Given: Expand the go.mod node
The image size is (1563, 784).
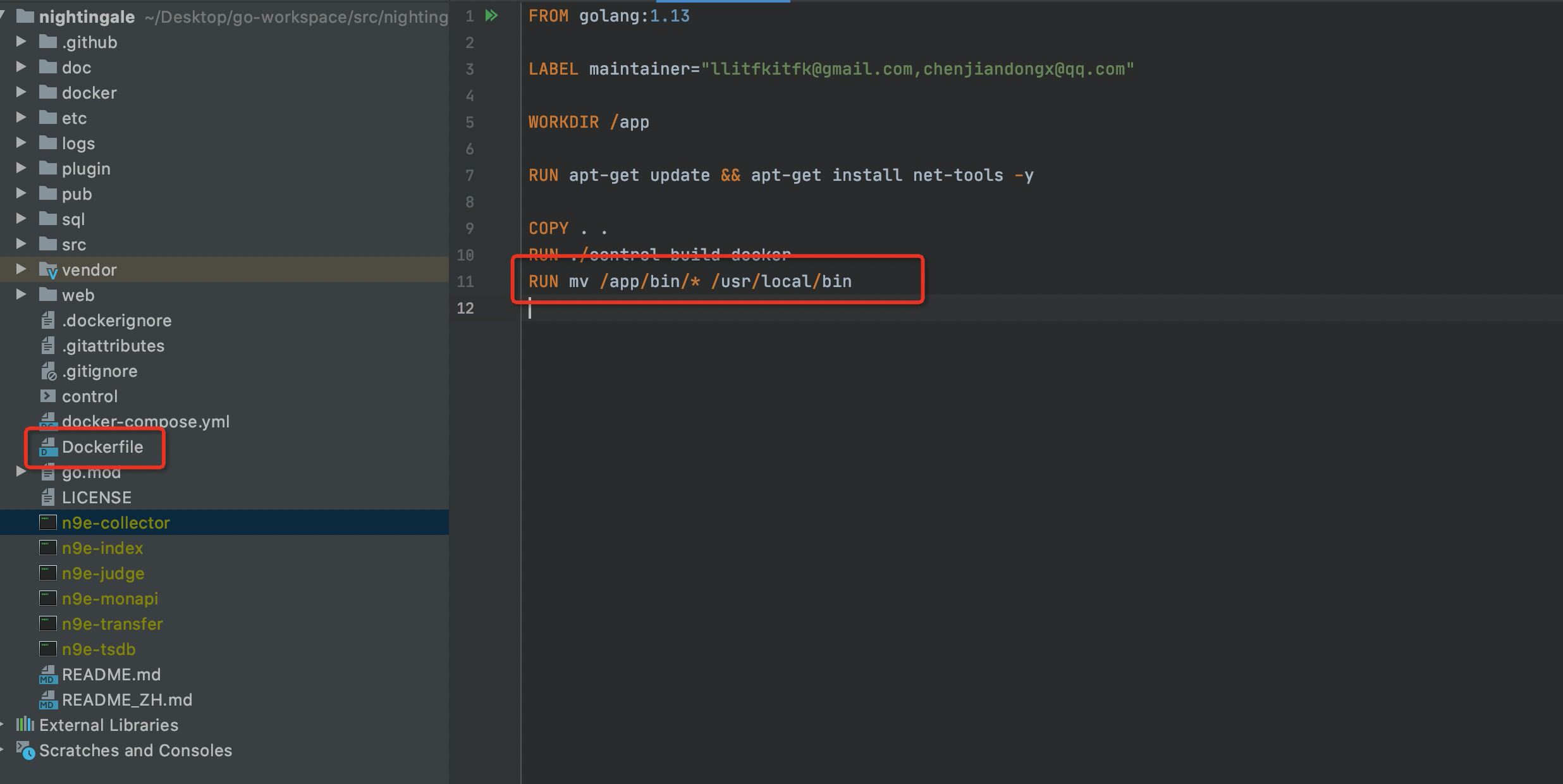Looking at the screenshot, I should [x=20, y=472].
